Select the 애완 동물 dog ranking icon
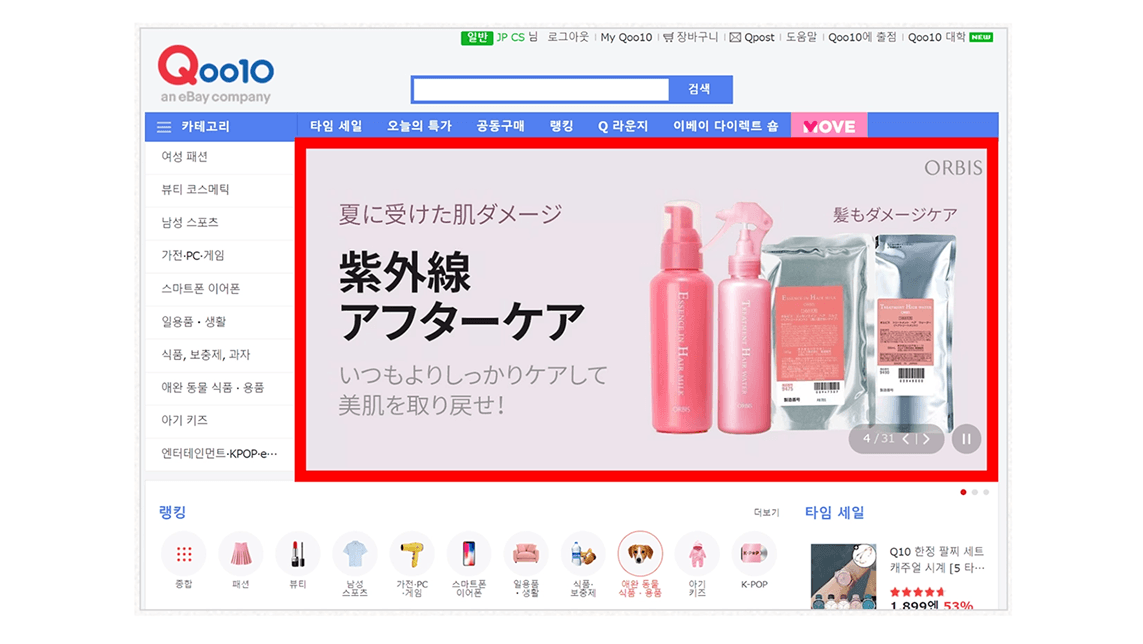Screen dimensions: 1143x644 [640, 554]
